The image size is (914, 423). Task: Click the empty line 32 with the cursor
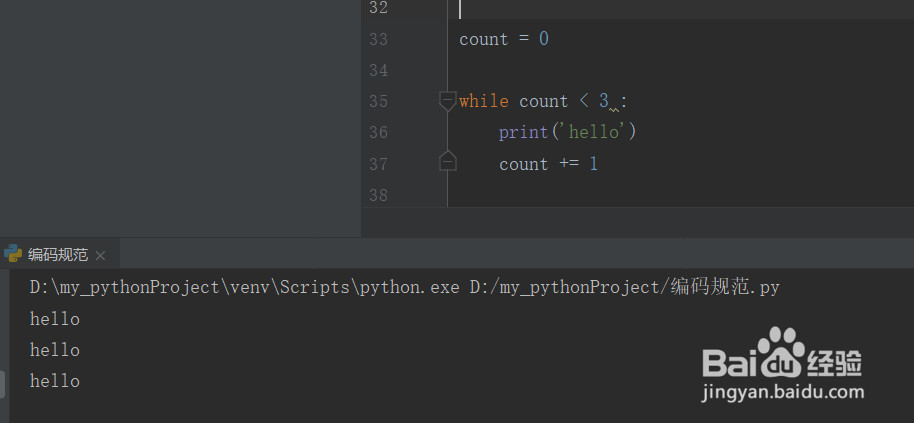(x=600, y=9)
